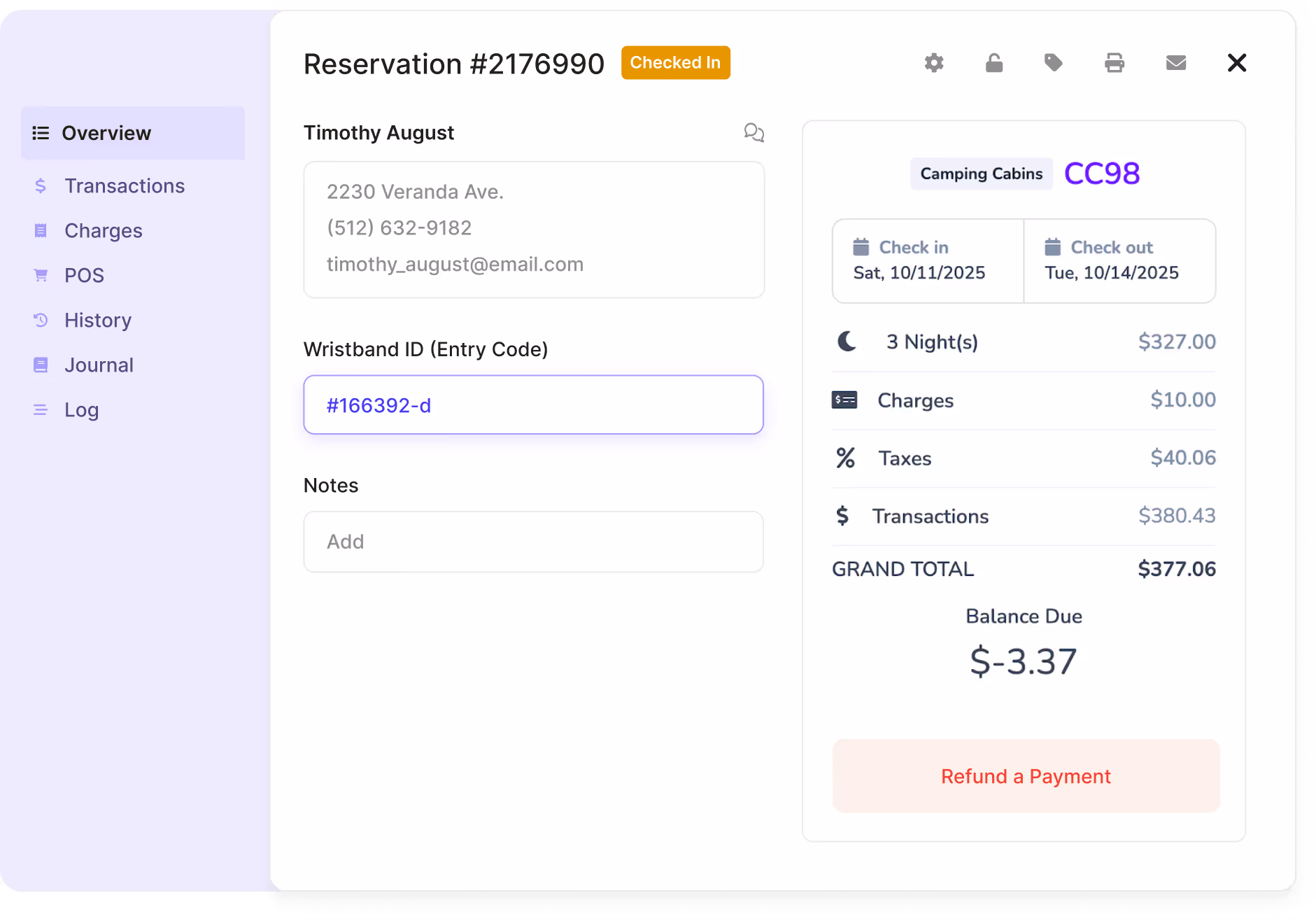This screenshot has height=921, width=1316.
Task: Print the reservation using the printer icon
Action: 1114,63
